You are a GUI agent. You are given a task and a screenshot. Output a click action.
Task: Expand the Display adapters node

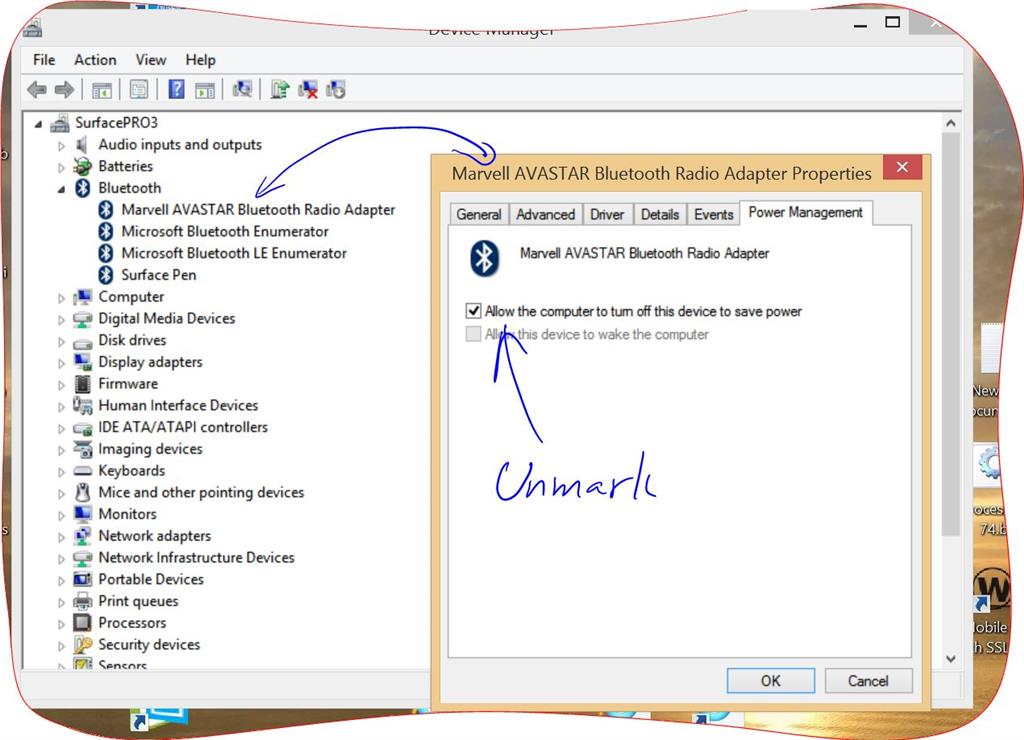coord(61,363)
